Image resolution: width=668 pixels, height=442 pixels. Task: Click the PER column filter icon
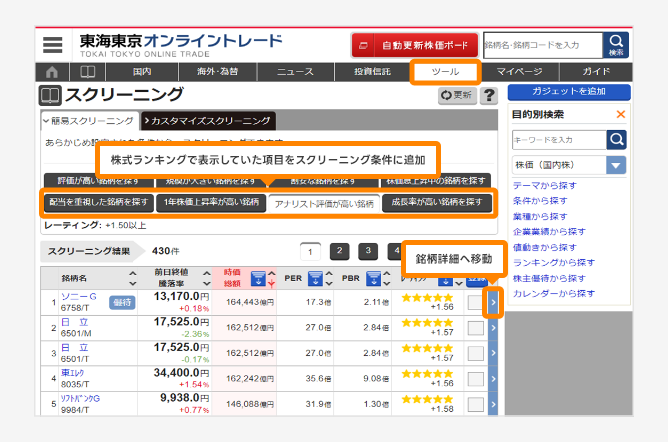[x=315, y=278]
